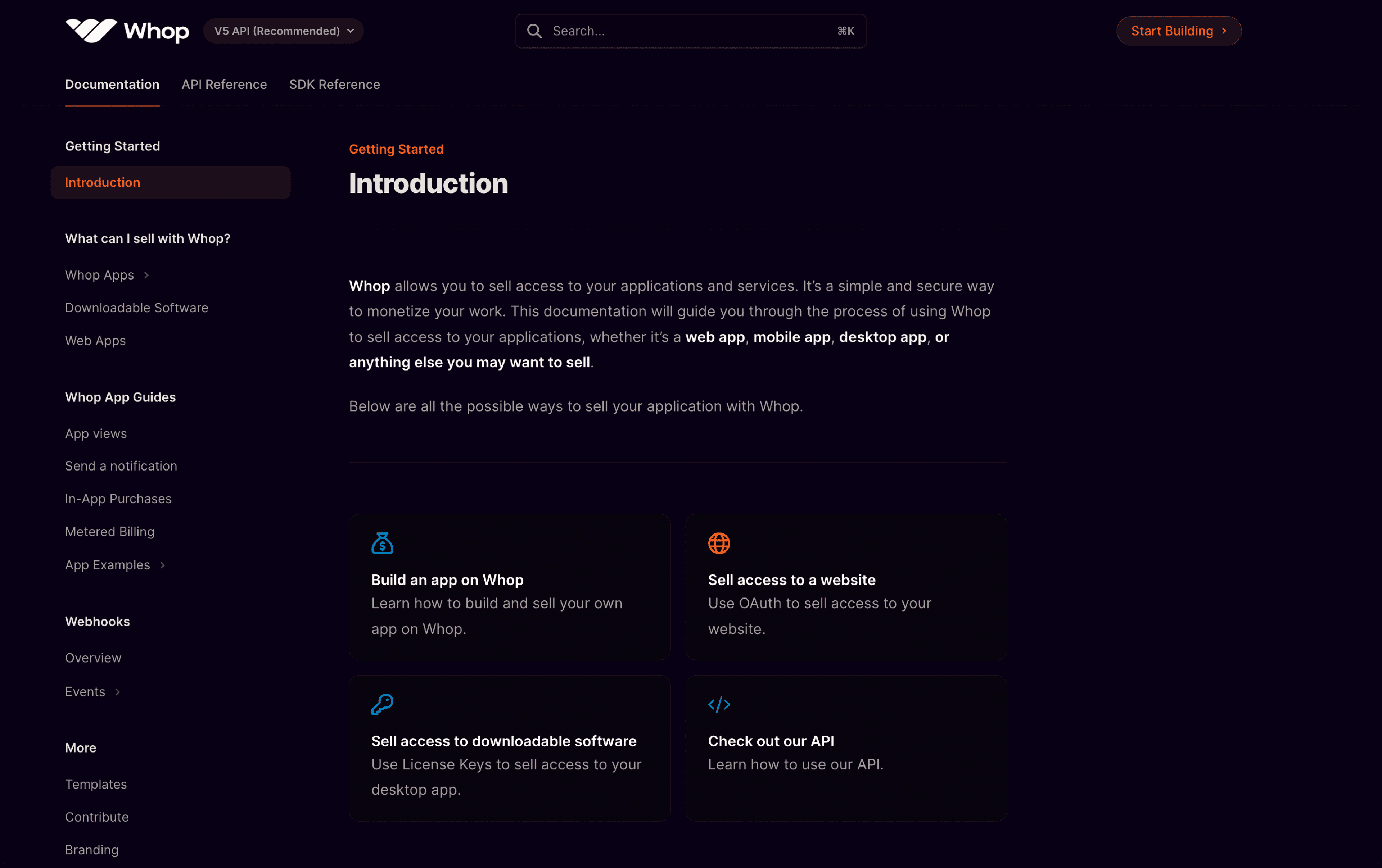Expand the App Examples sidebar item
Screen dimensions: 1382x868
(162, 565)
